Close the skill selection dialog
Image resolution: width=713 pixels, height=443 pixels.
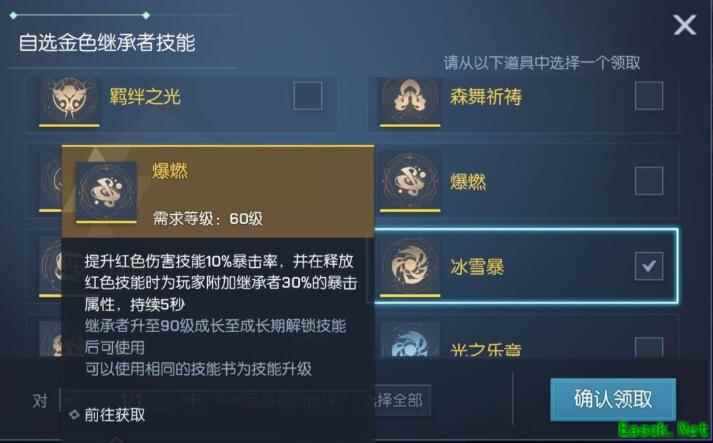(684, 25)
